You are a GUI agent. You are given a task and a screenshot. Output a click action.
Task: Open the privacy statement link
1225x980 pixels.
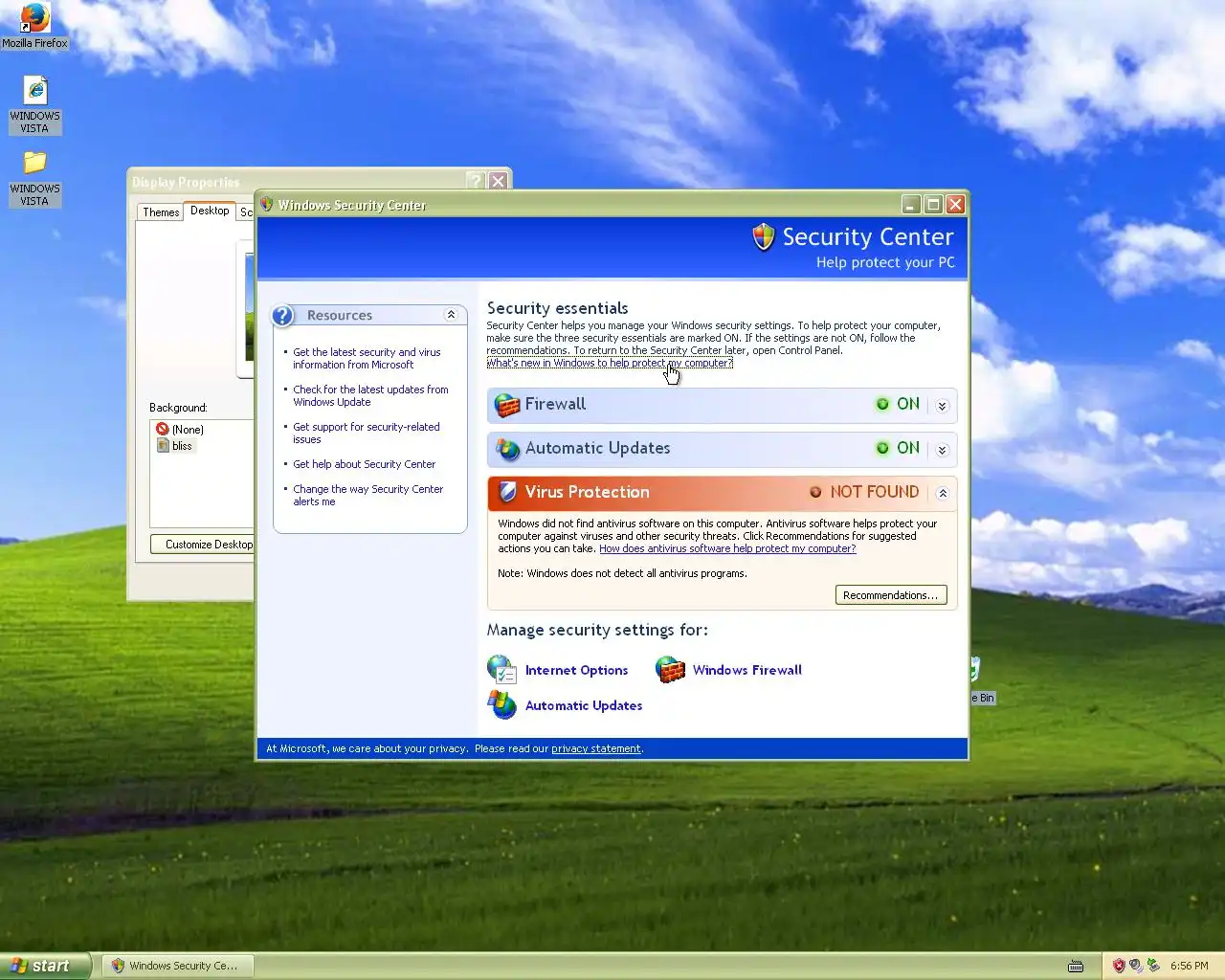pos(596,748)
